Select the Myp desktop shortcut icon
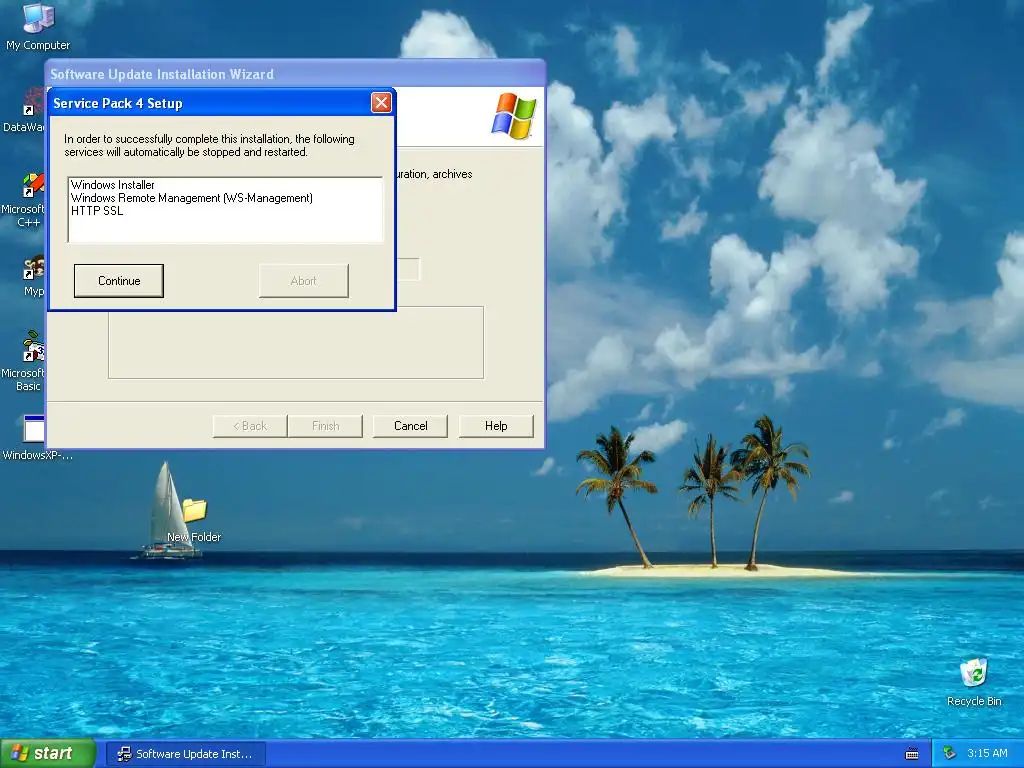The height and width of the screenshot is (768, 1024). 33,277
